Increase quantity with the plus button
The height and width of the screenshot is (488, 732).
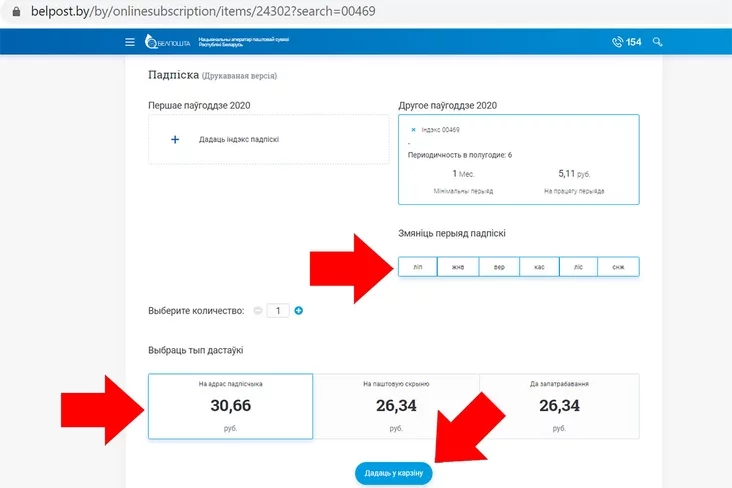pyautogui.click(x=298, y=311)
